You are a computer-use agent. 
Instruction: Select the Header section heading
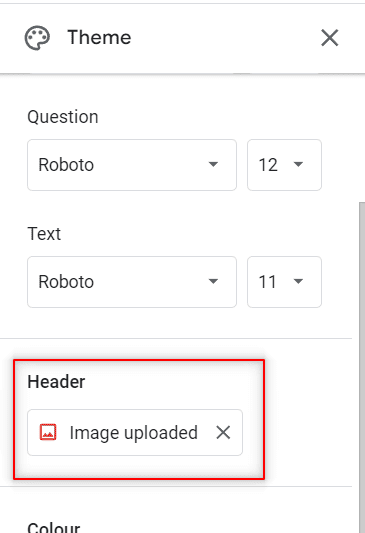(x=56, y=381)
